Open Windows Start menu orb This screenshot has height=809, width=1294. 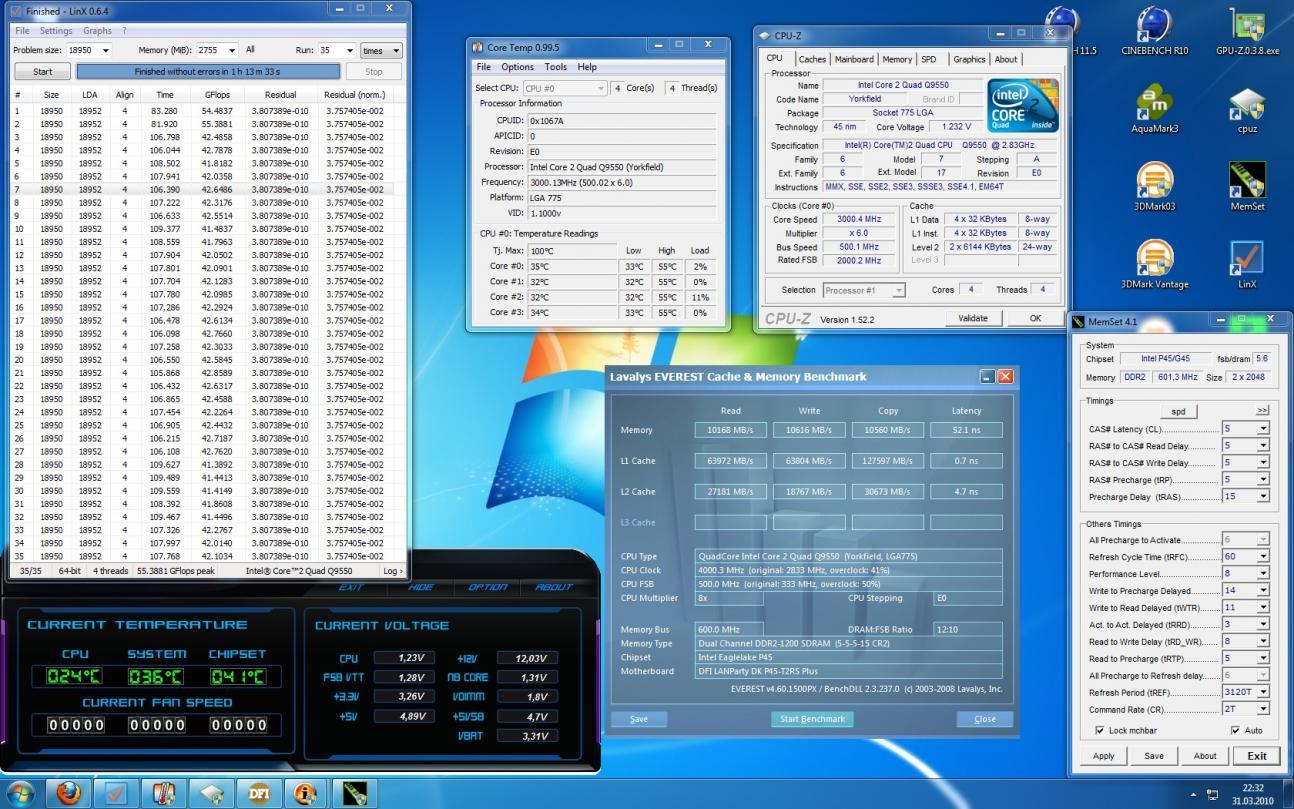(19, 794)
